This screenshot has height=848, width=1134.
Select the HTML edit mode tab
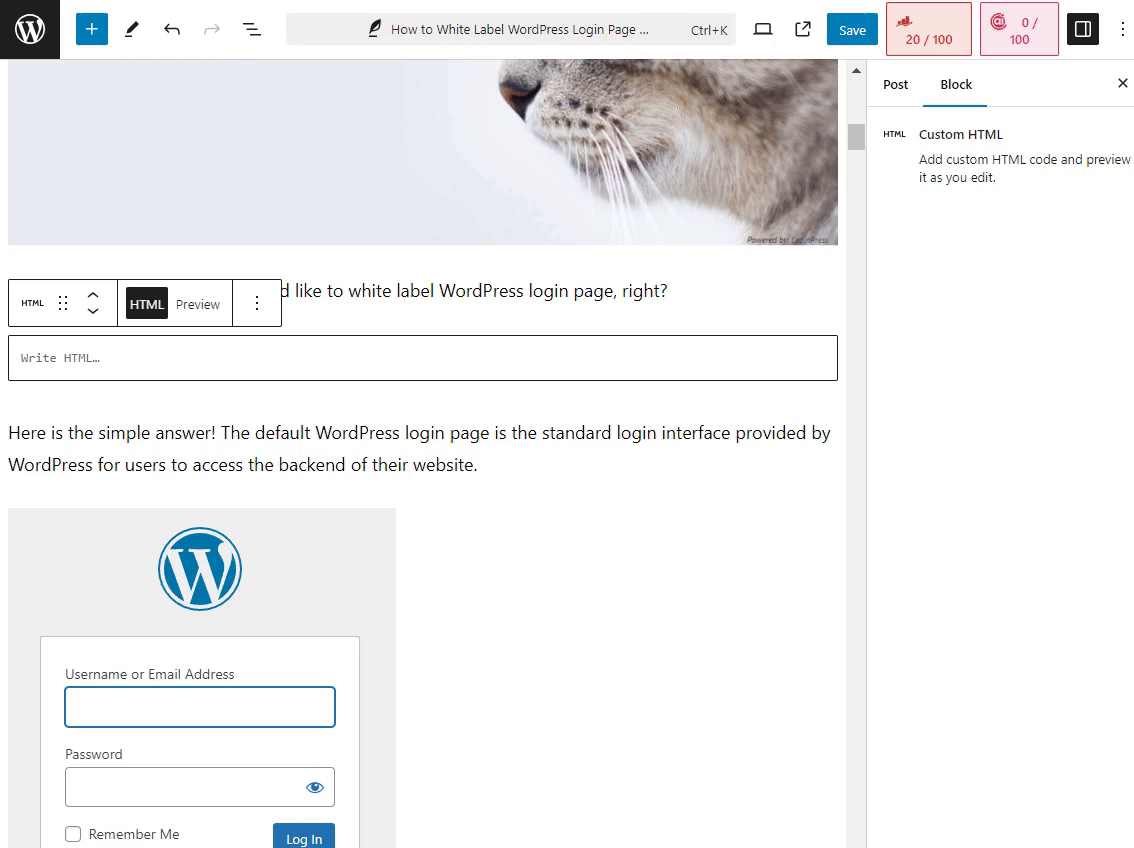[147, 304]
